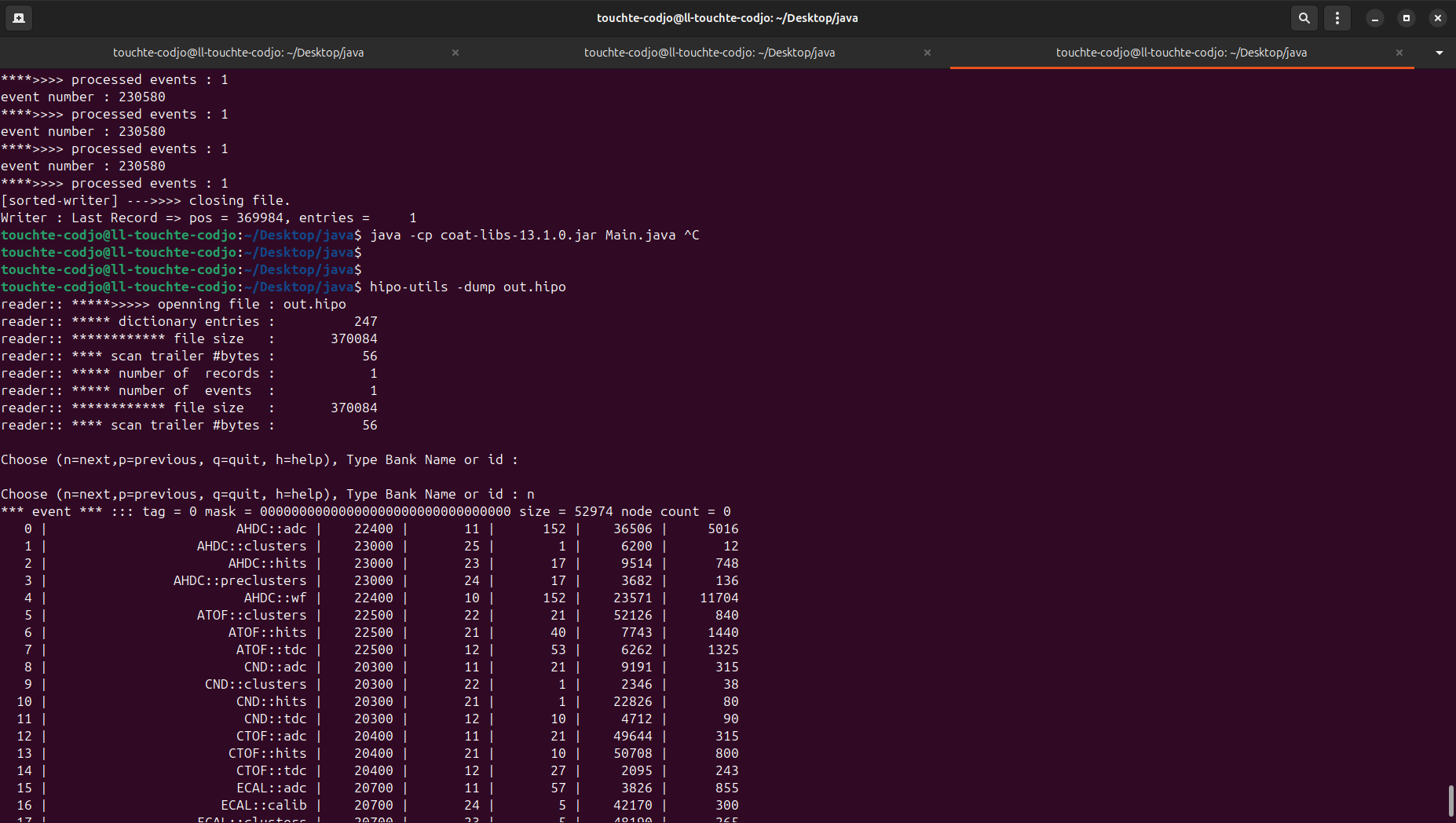Click the '[sorted-writer] --->>>> closing file.' line
The height and width of the screenshot is (823, 1456).
(146, 200)
